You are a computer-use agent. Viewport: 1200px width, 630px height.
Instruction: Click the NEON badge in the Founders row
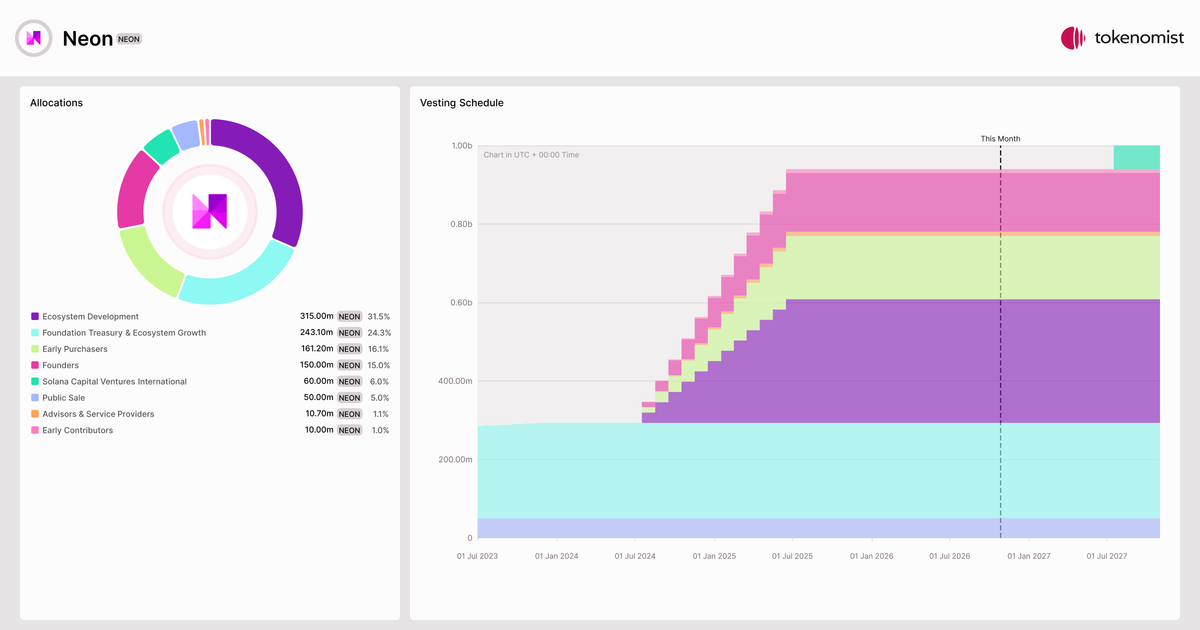(x=349, y=365)
